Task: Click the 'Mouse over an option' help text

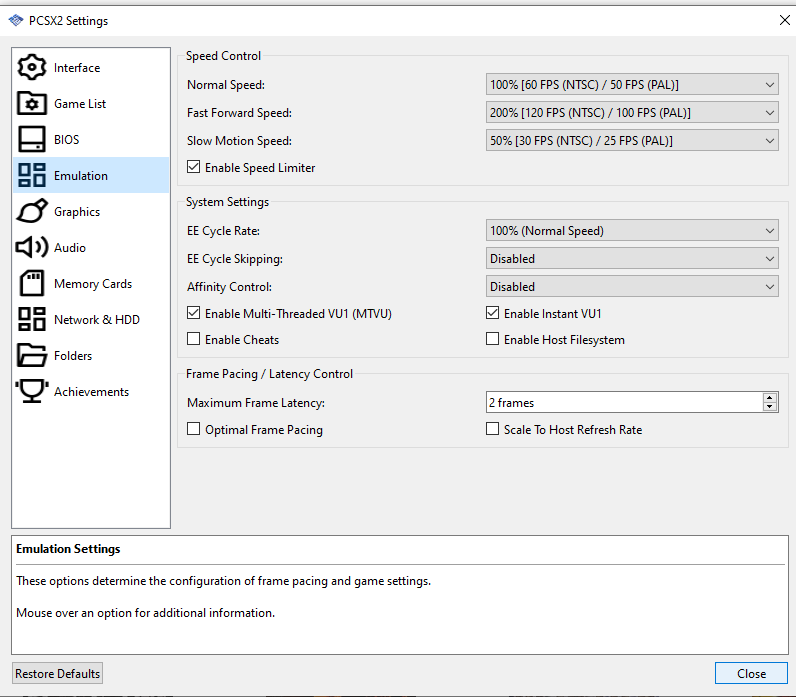Action: (x=146, y=613)
